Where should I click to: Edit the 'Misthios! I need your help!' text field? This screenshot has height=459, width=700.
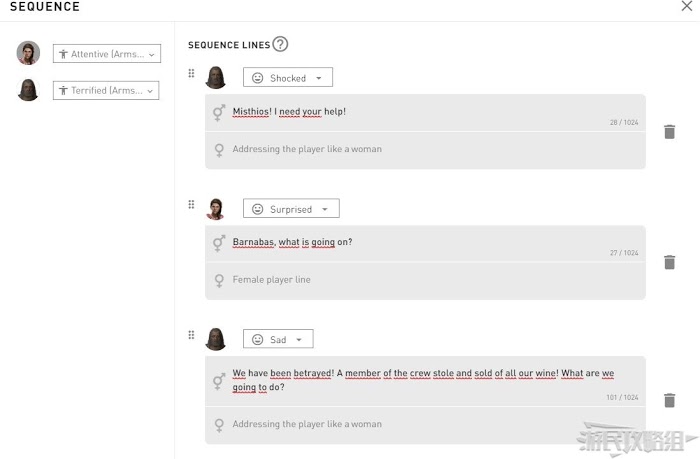(x=425, y=113)
